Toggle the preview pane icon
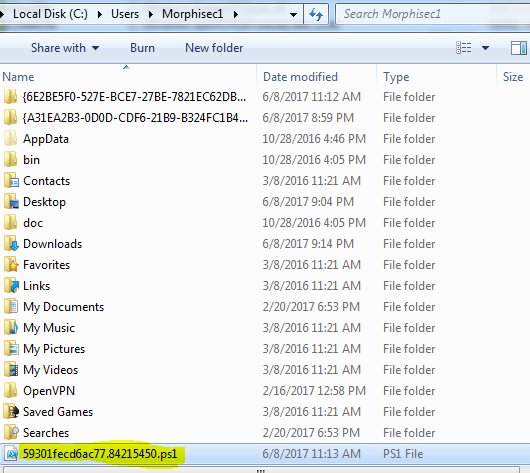 tap(519, 48)
